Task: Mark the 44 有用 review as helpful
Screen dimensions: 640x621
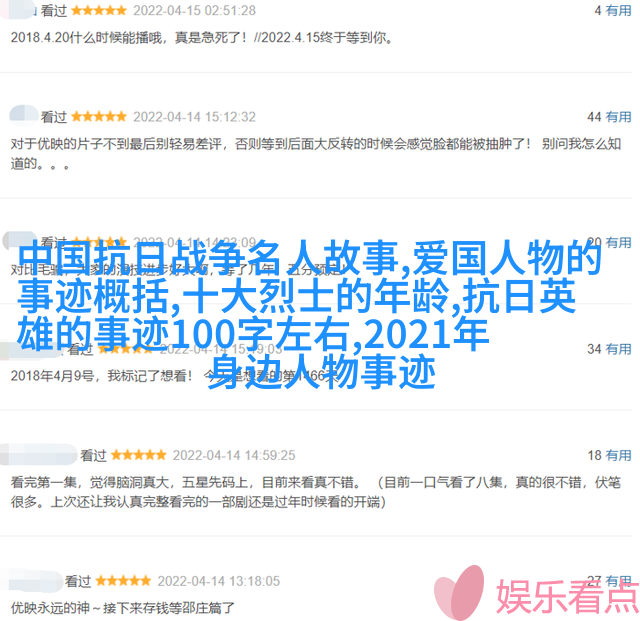Action: tap(609, 117)
